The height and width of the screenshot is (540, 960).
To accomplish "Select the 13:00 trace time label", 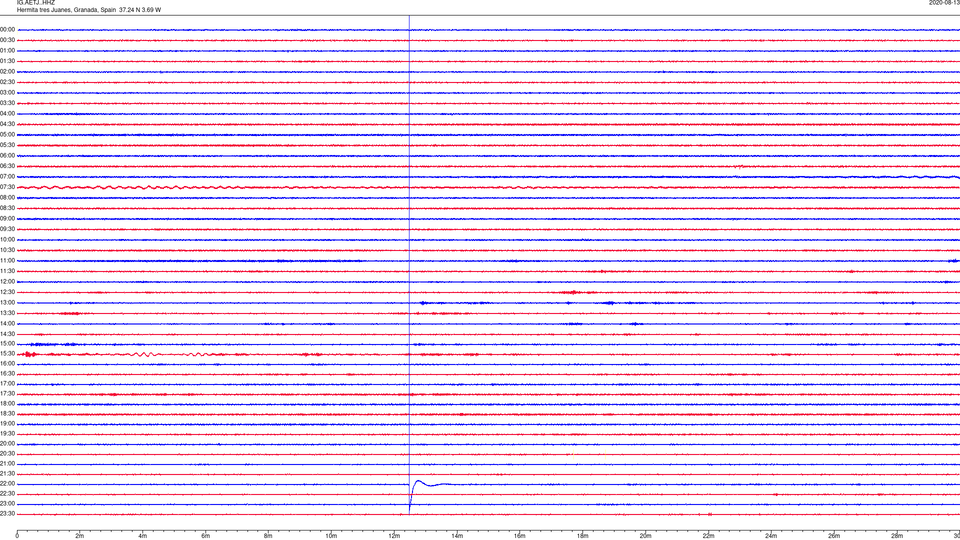I will 7,303.
